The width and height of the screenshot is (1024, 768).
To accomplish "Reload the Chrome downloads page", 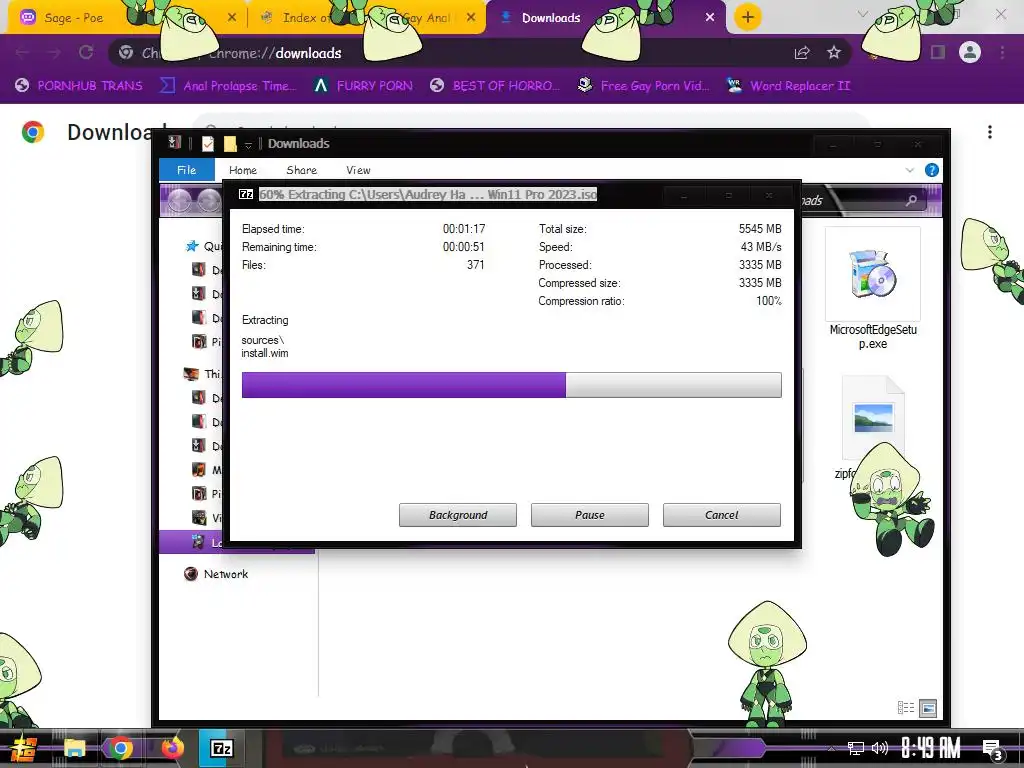I will click(86, 52).
